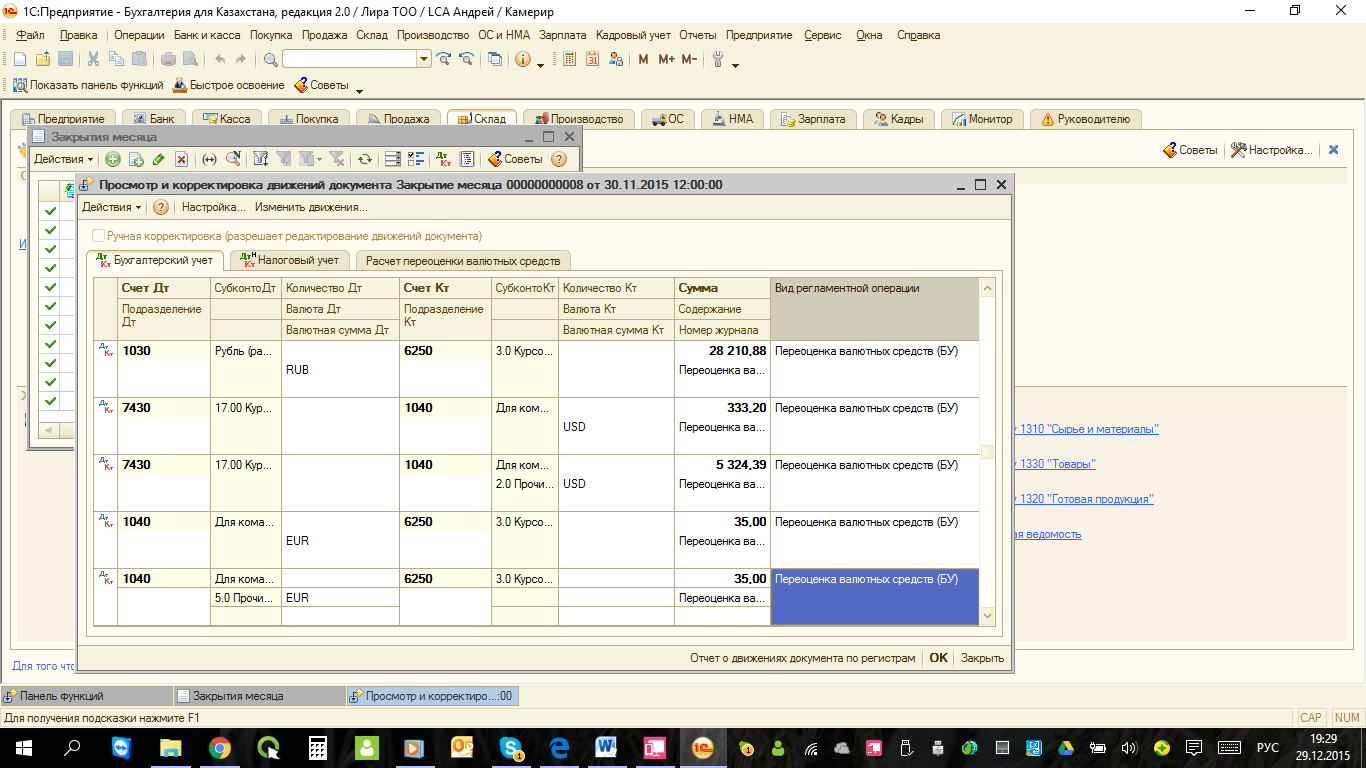This screenshot has width=1366, height=768.
Task: Switch to Расчет переоценки валютных средств tab
Action: click(x=462, y=260)
